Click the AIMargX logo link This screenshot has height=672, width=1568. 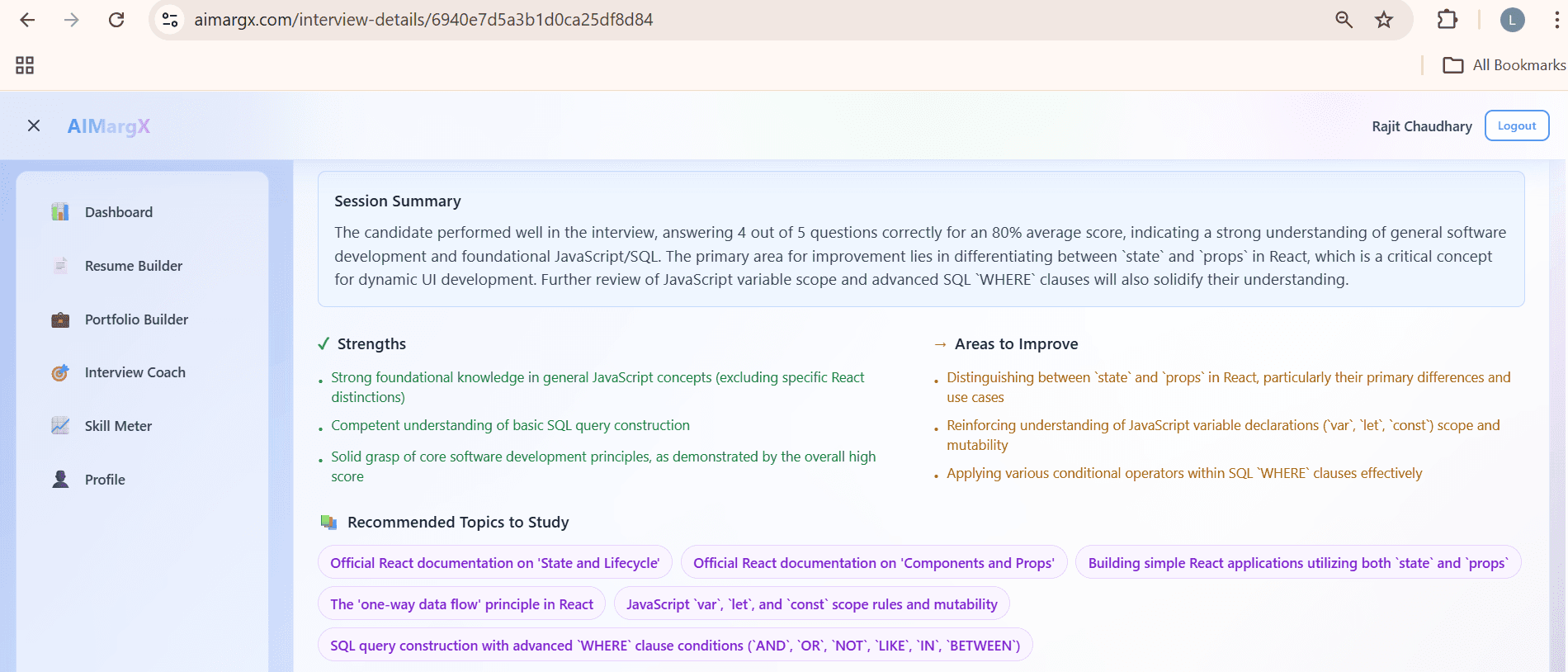point(108,126)
